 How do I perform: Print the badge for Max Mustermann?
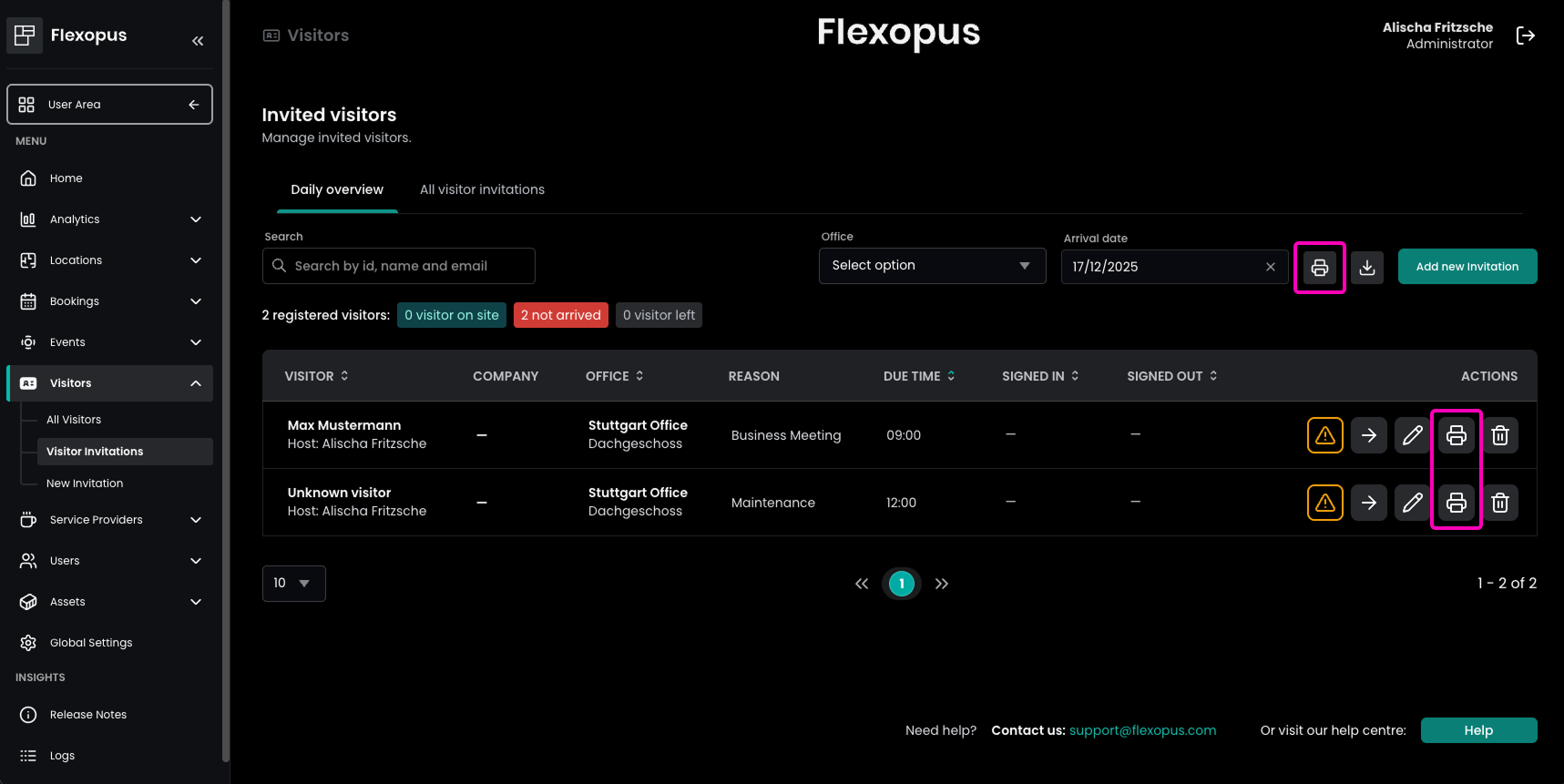point(1456,435)
